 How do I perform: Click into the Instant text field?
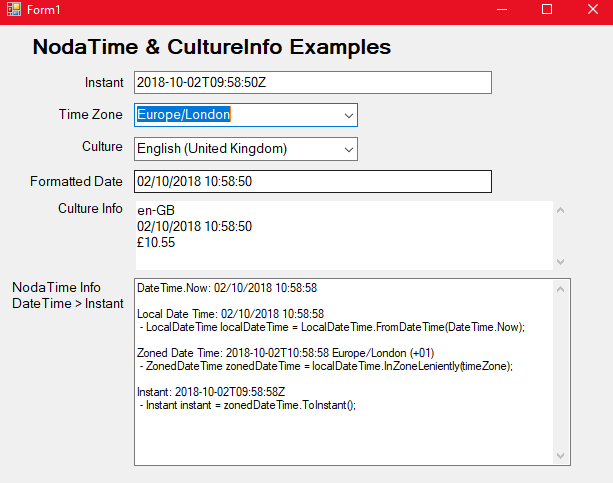coord(313,83)
